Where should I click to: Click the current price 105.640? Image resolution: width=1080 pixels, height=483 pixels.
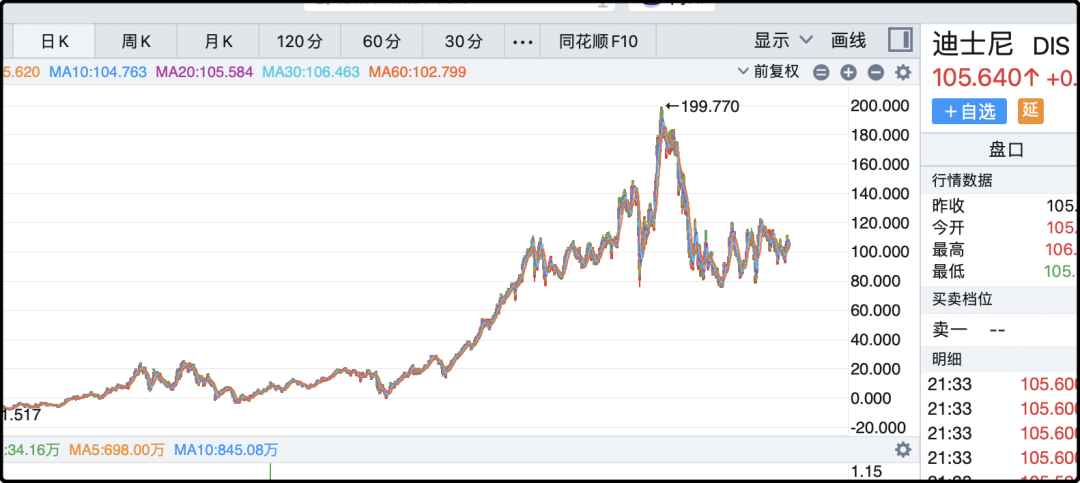(986, 79)
